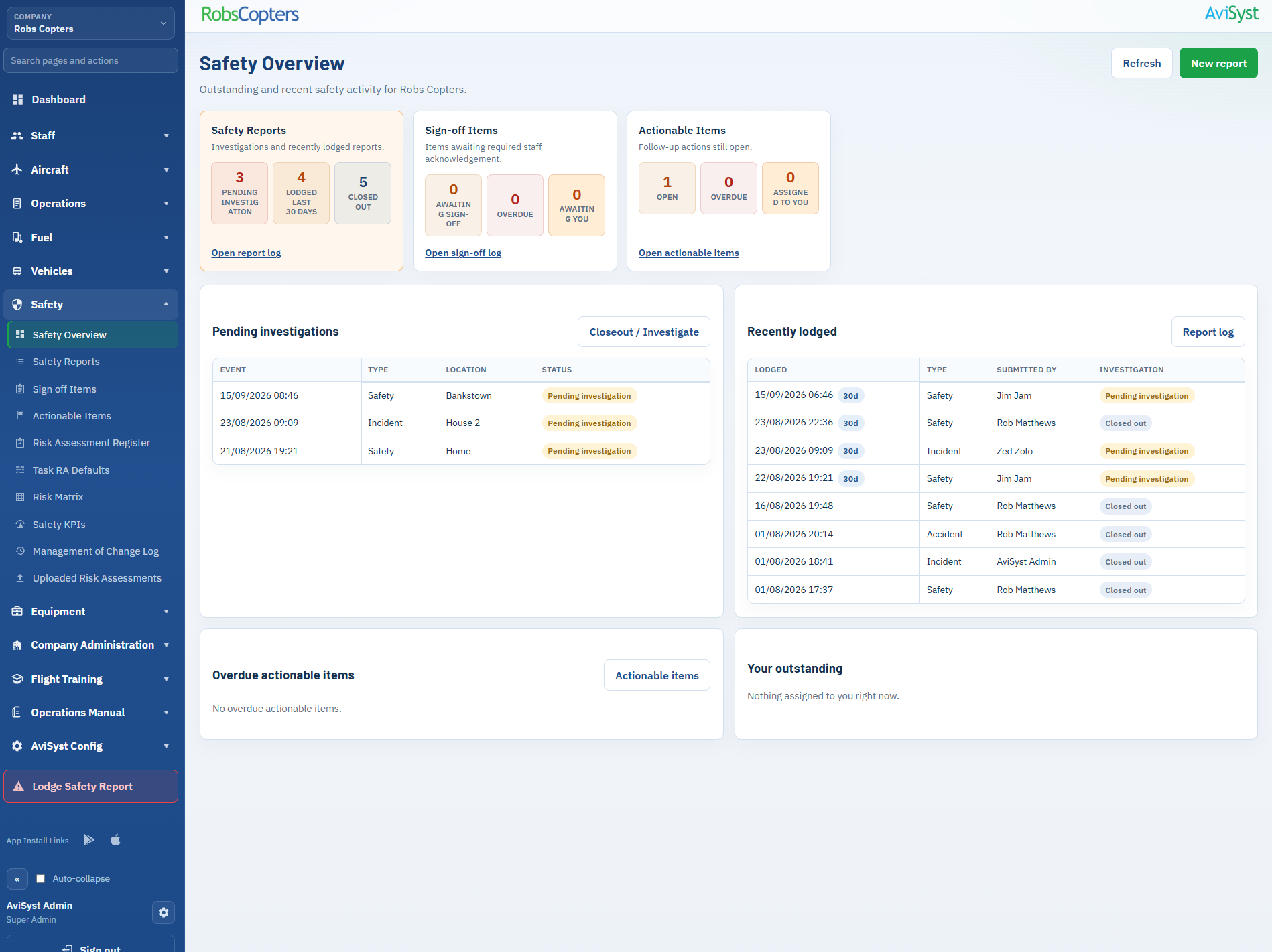Click the Dashboard grid icon

(18, 99)
